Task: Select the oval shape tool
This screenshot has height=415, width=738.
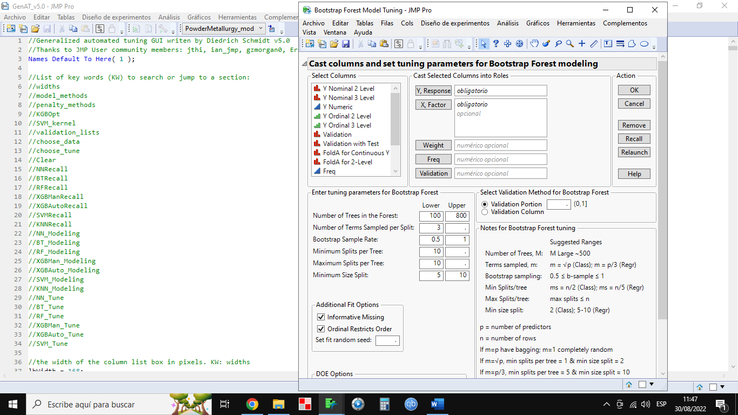Action: coord(644,44)
